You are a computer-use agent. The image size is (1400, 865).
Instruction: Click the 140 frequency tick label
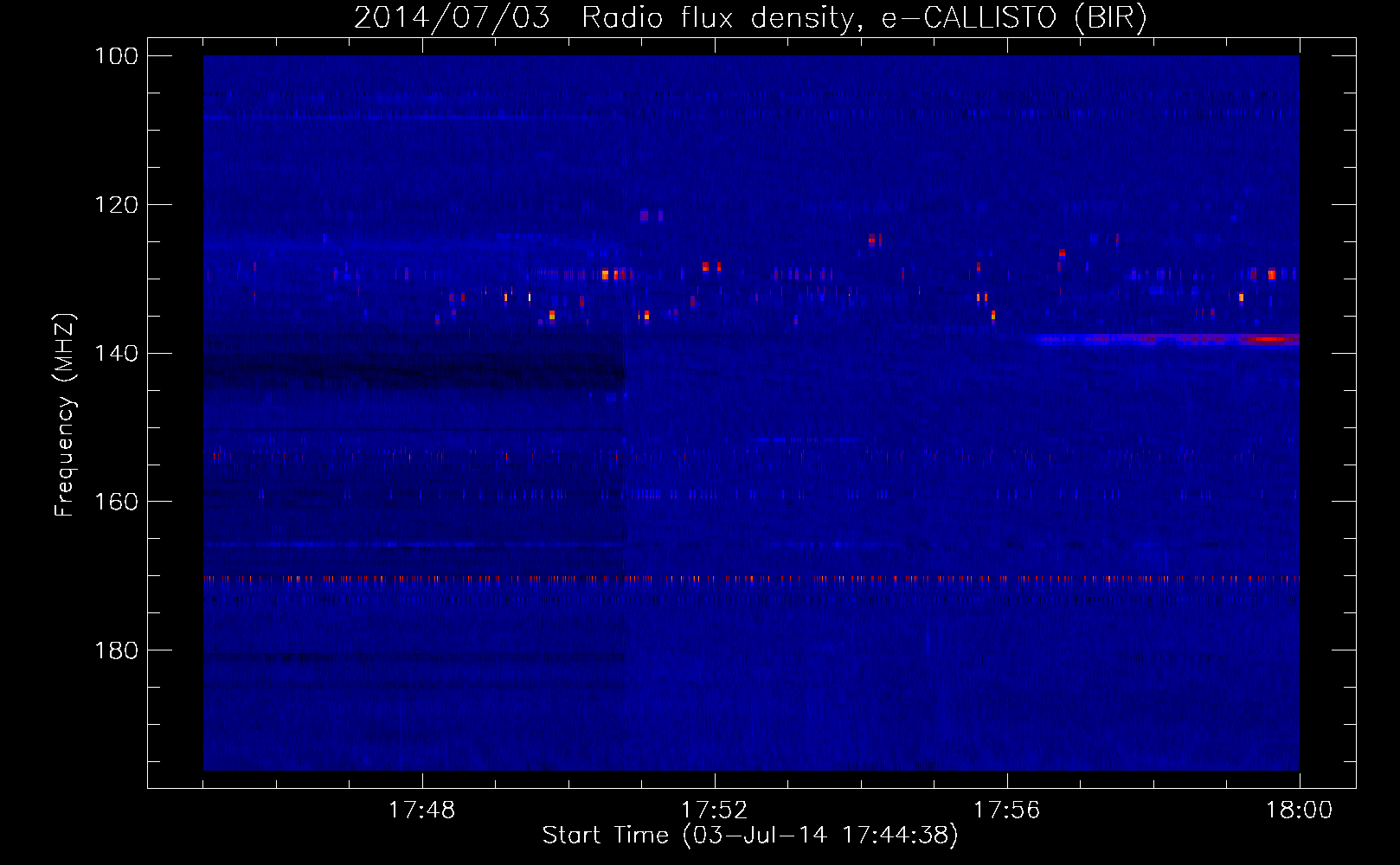[117, 353]
